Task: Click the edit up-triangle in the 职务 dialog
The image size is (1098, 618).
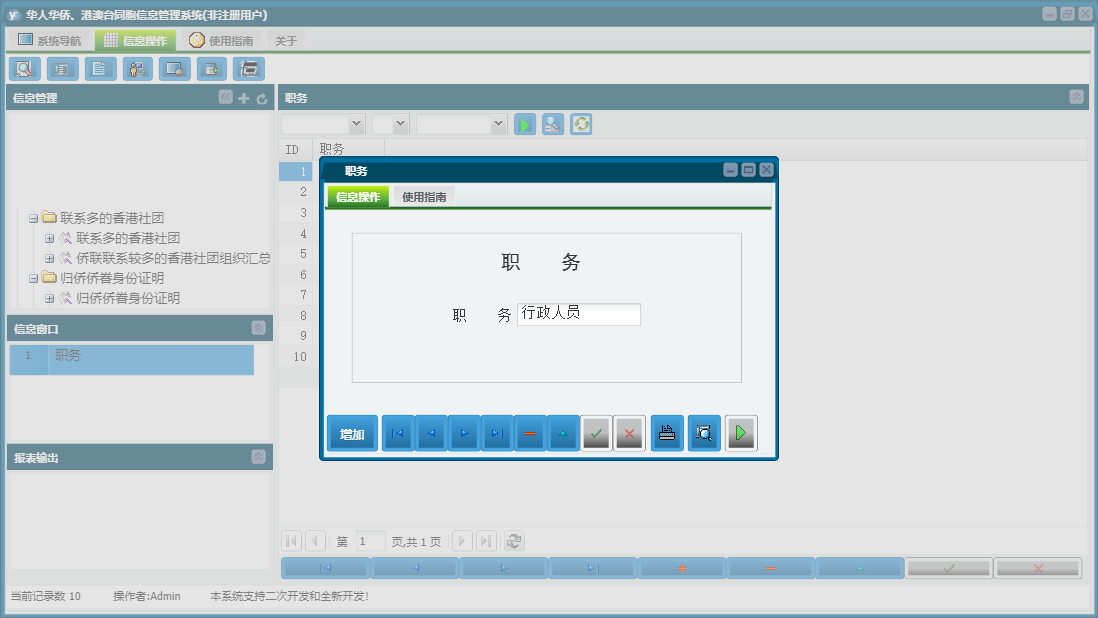Action: [x=563, y=433]
